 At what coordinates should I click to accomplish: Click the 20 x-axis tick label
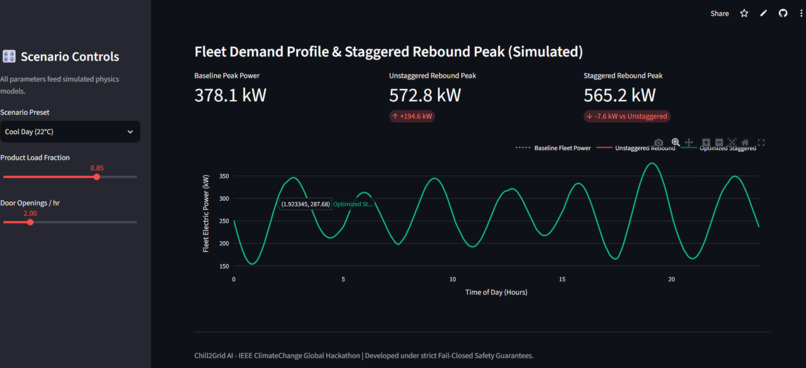point(671,279)
